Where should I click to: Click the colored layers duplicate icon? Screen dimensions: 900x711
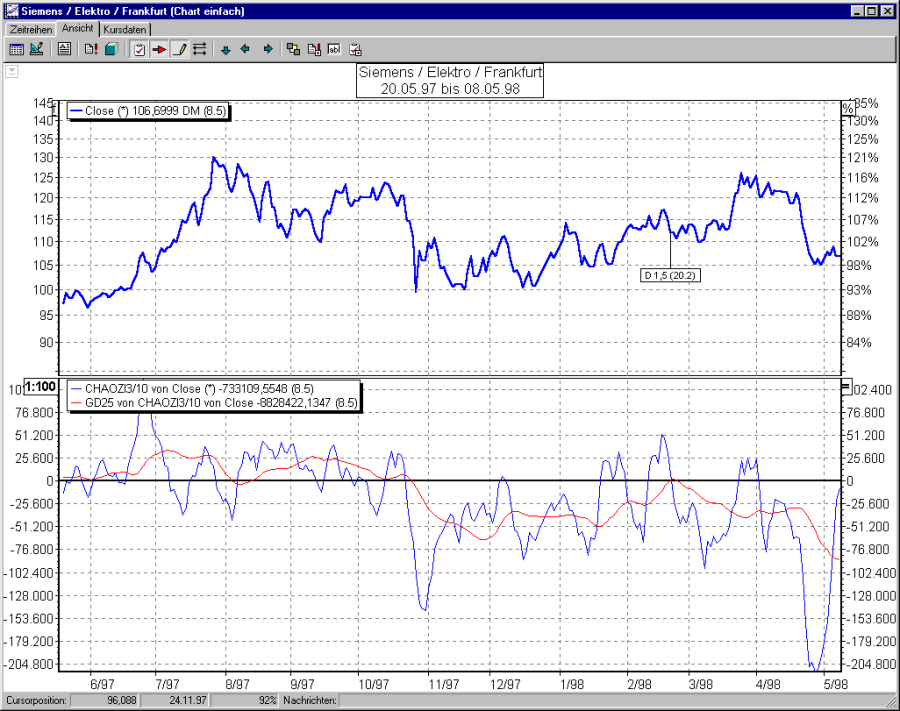click(x=293, y=48)
